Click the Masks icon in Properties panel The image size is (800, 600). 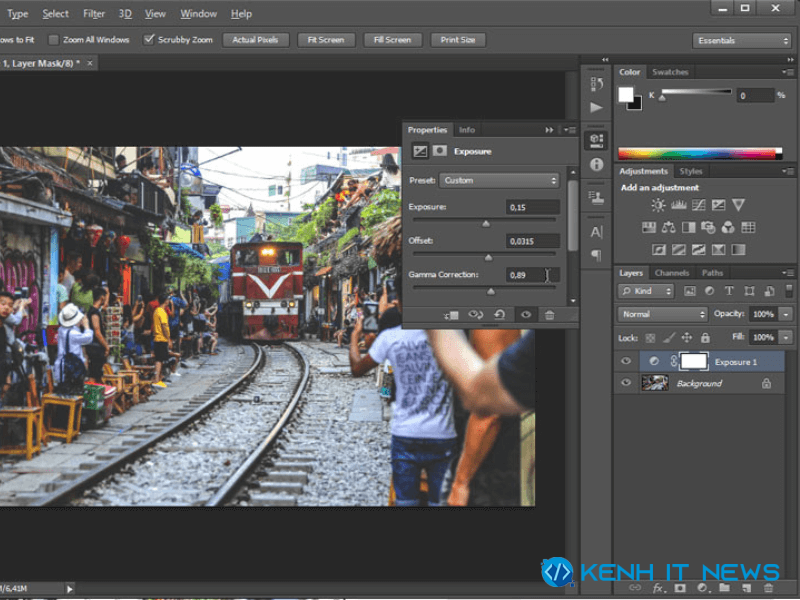click(439, 151)
